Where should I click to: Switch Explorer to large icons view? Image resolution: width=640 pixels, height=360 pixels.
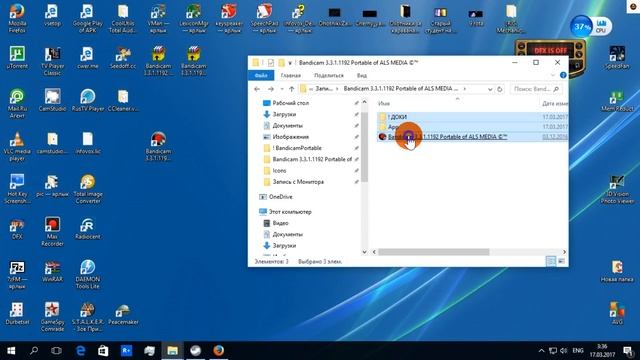pos(561,261)
